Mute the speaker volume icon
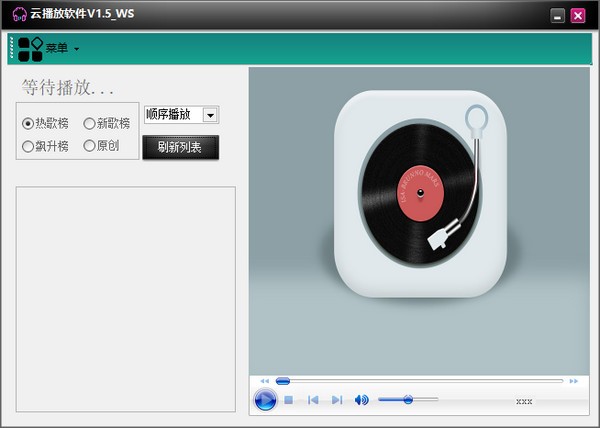Viewport: 600px width, 428px height. pyautogui.click(x=361, y=400)
